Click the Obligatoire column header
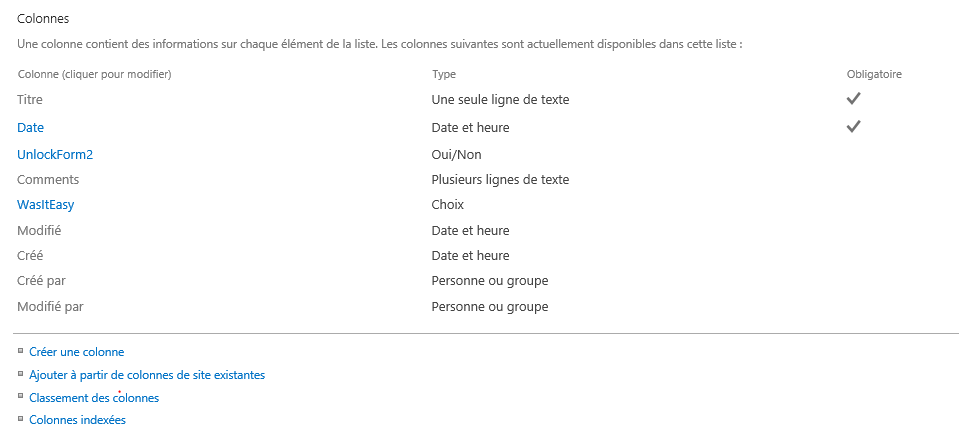This screenshot has height=439, width=959. coord(874,75)
